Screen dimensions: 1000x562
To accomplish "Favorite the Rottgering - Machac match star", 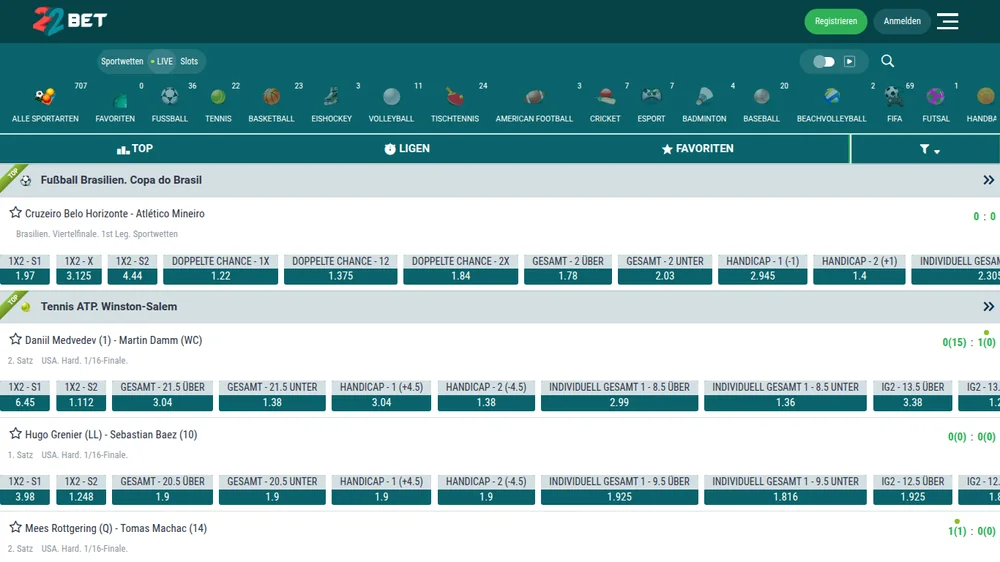I will [15, 528].
